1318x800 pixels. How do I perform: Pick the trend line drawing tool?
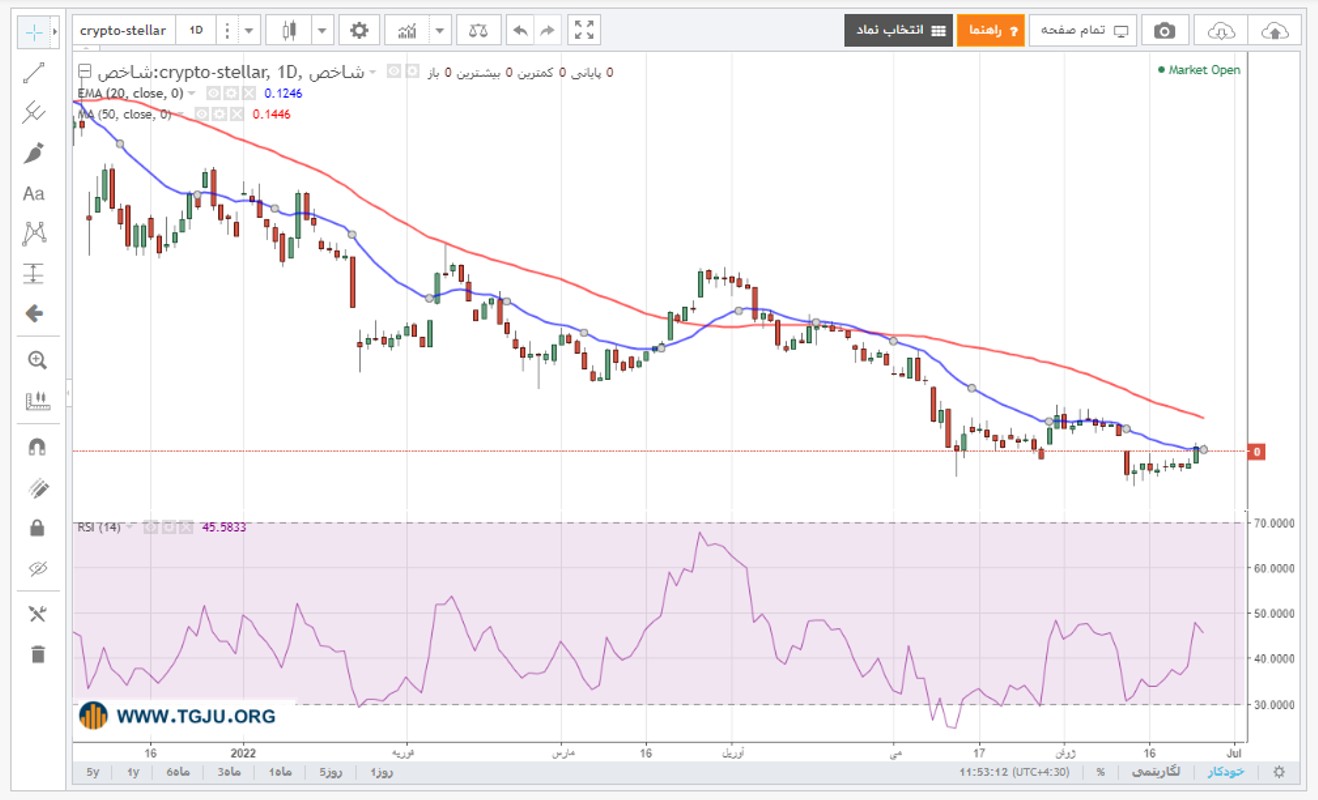34,72
